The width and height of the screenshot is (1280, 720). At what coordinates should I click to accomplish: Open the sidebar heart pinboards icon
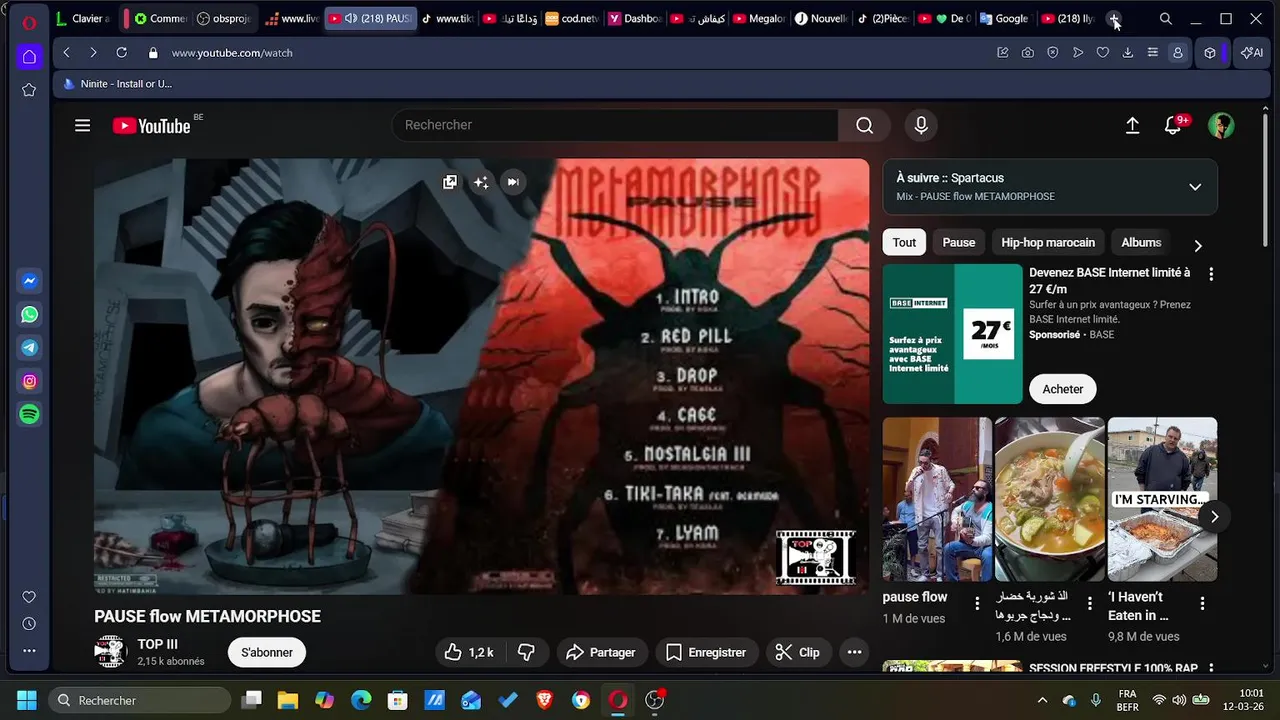click(x=29, y=597)
